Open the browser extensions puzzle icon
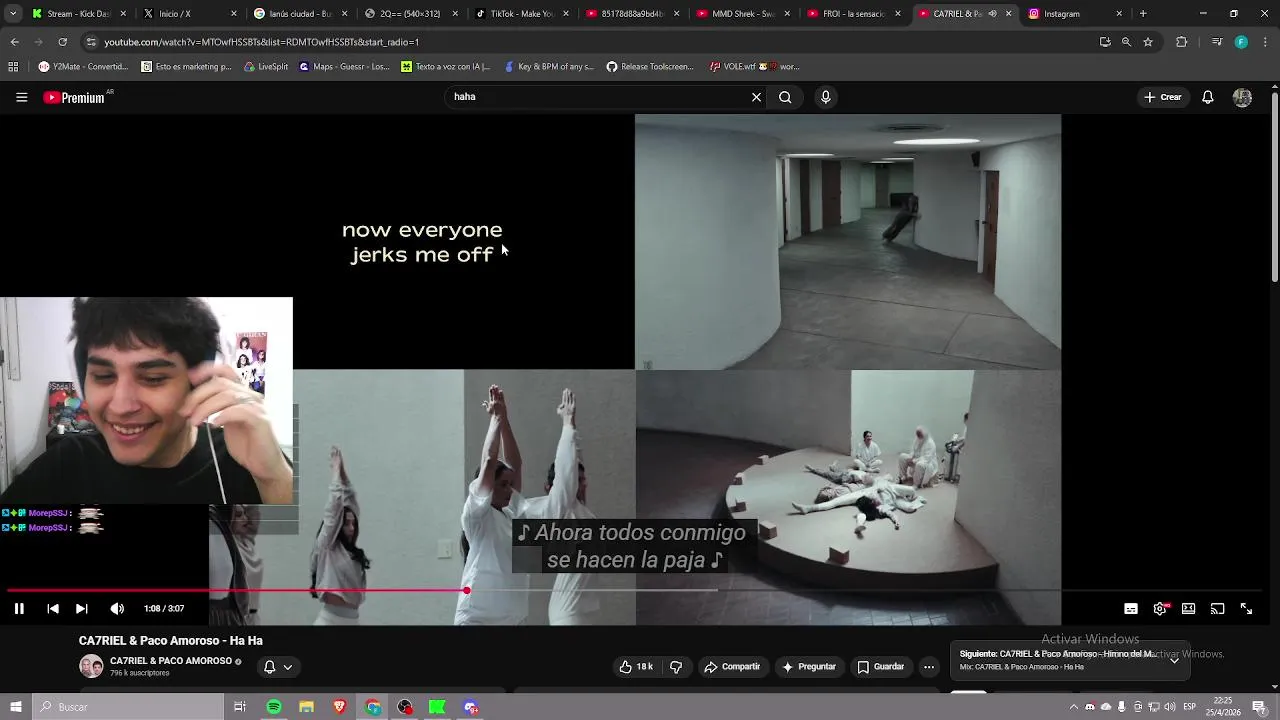The height and width of the screenshot is (720, 1280). pyautogui.click(x=1181, y=42)
